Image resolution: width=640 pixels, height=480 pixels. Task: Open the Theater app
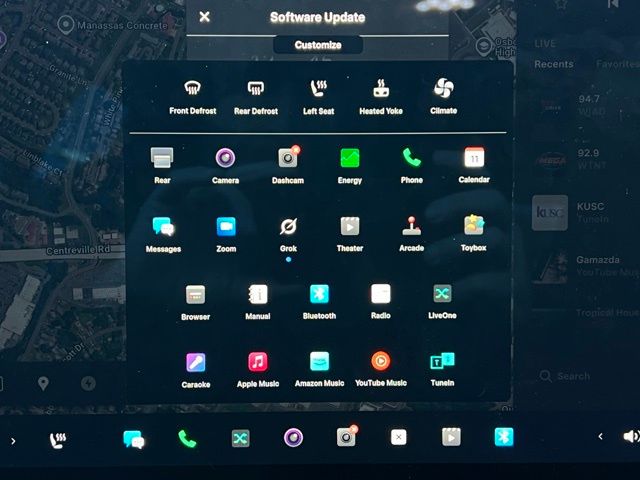(x=350, y=226)
